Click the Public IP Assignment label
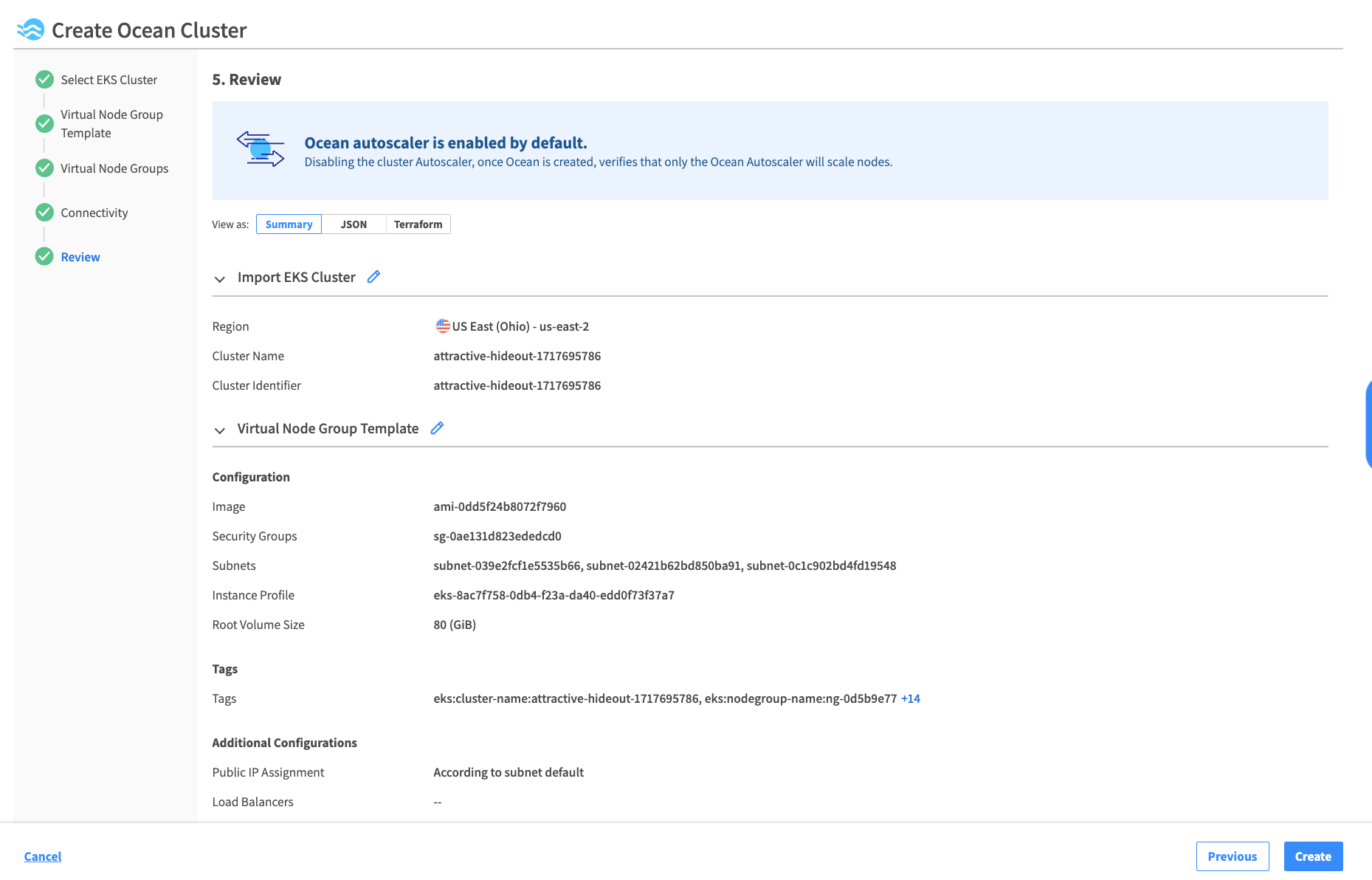Screen dimensions: 1372x880 click(x=268, y=772)
